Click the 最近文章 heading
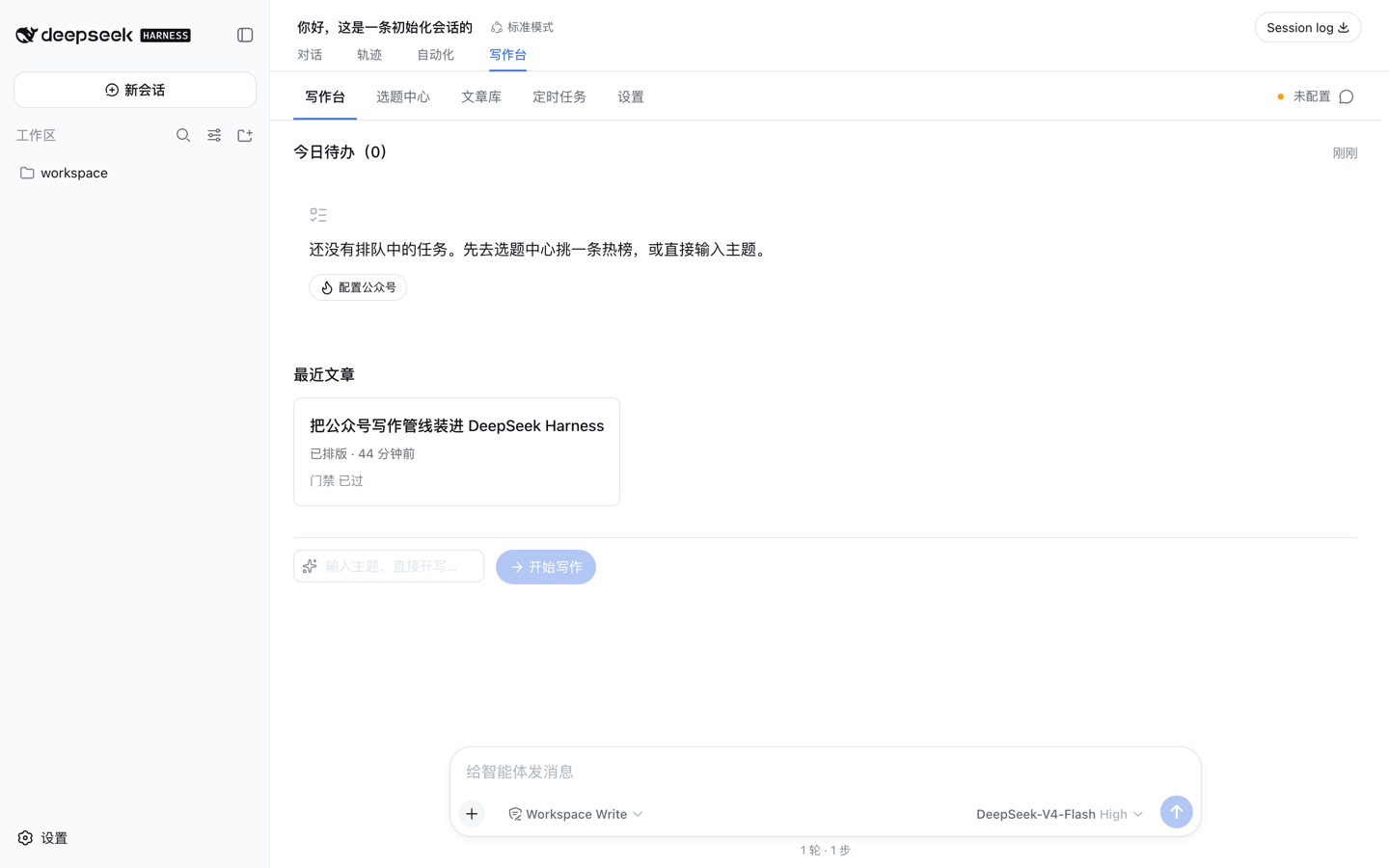This screenshot has width=1389, height=868. click(x=324, y=375)
